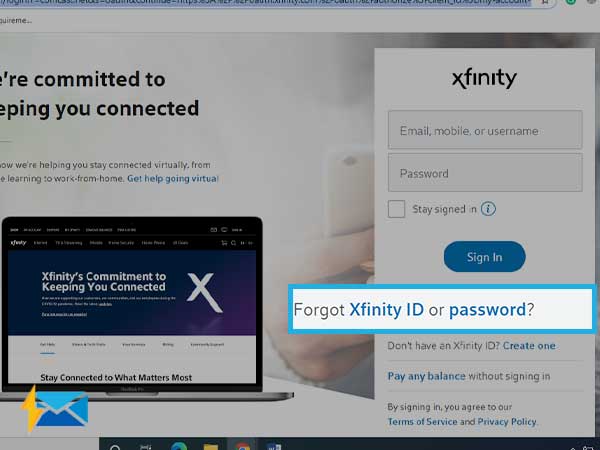Click the Windows taskbar search icon
This screenshot has height=450, width=600.
(x=115, y=447)
